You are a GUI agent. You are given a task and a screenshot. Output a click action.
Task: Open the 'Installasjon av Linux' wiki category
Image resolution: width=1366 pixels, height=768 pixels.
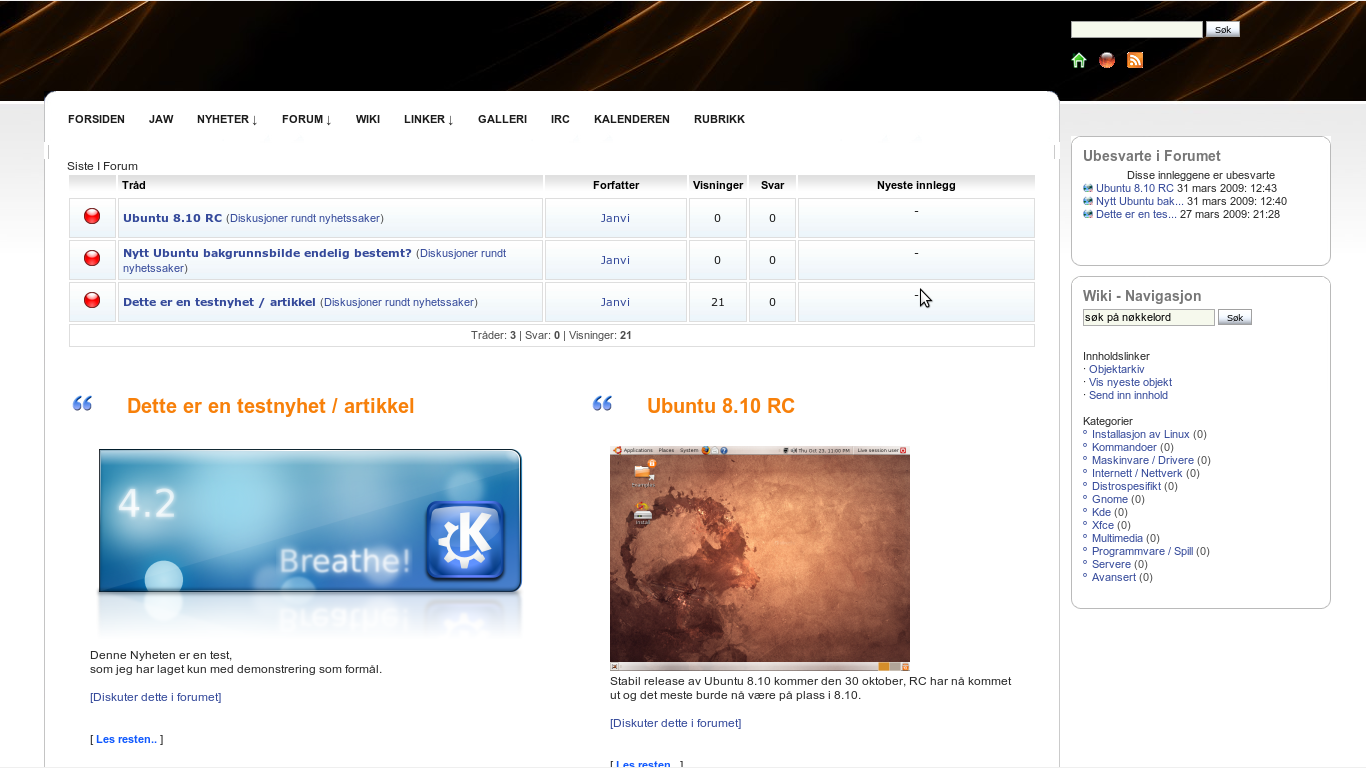tap(1141, 434)
